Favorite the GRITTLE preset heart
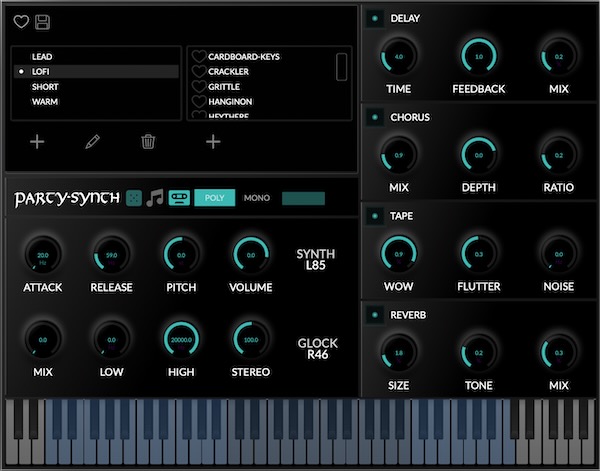The image size is (600, 471). [x=199, y=86]
